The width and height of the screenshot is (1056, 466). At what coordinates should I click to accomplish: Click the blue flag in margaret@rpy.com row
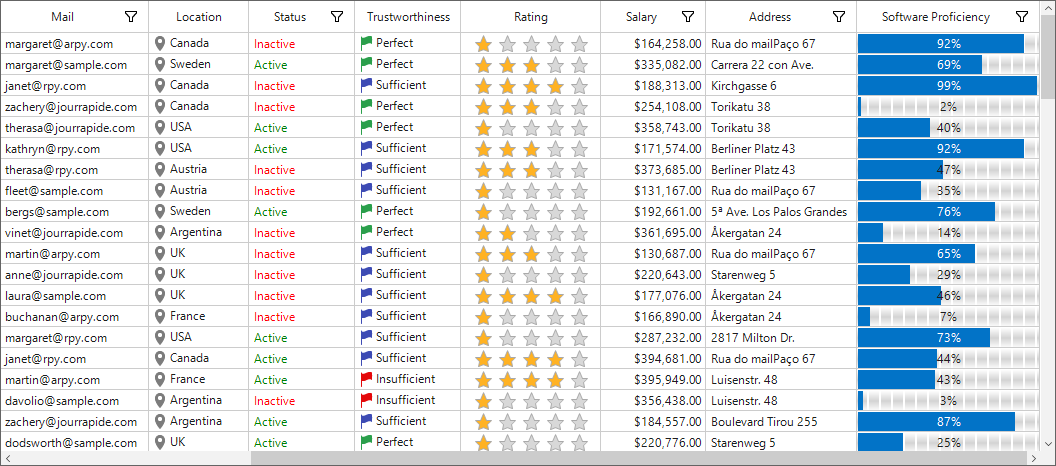click(366, 337)
